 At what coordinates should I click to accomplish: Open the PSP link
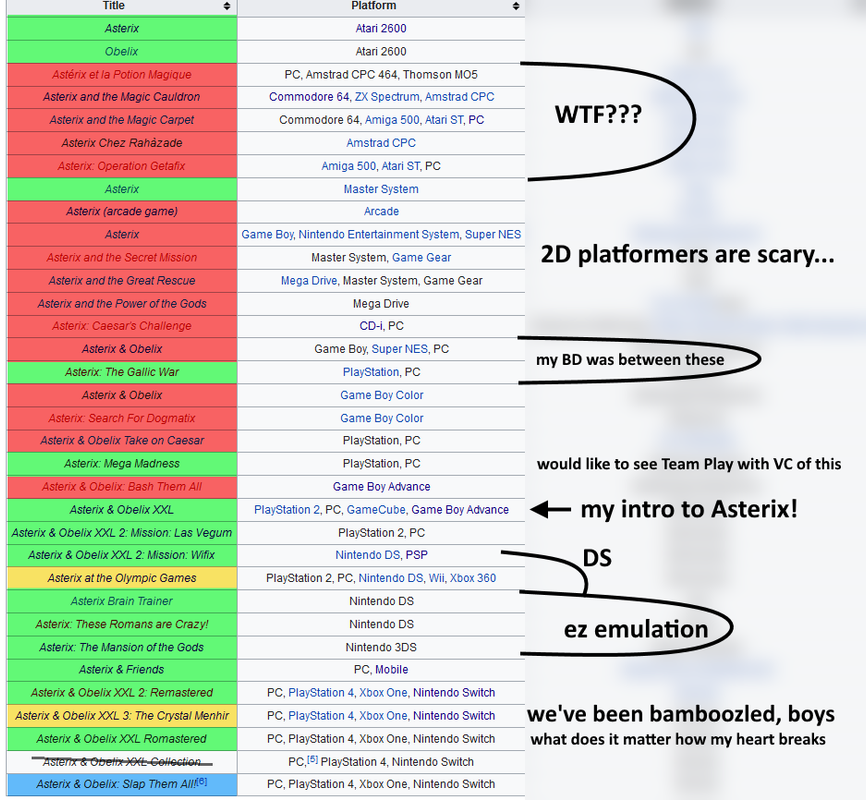[x=416, y=555]
